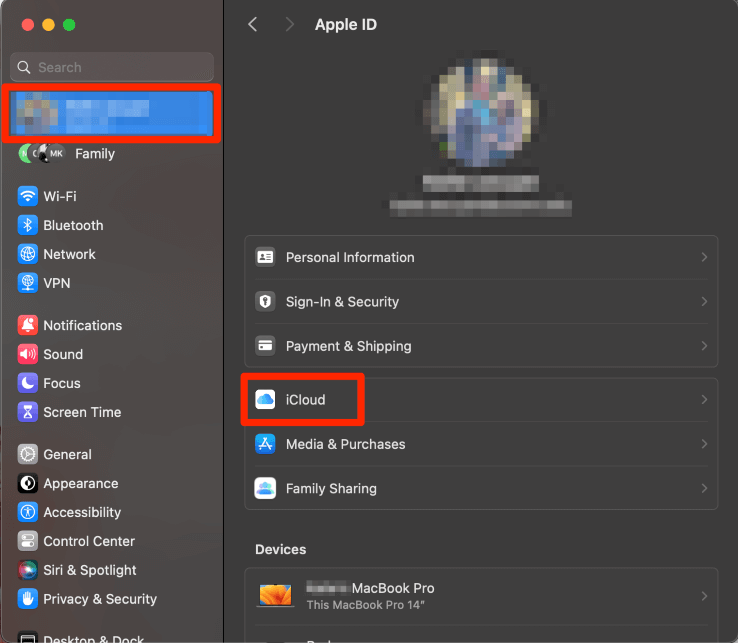Expand Family Sharing via its chevron
This screenshot has height=643, width=738.
click(704, 488)
